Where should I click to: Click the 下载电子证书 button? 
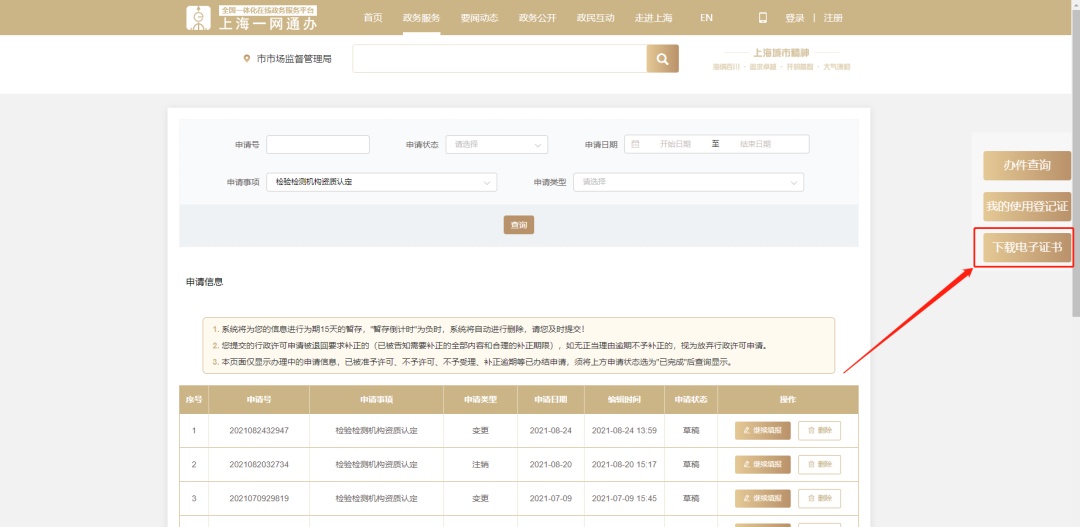1026,247
